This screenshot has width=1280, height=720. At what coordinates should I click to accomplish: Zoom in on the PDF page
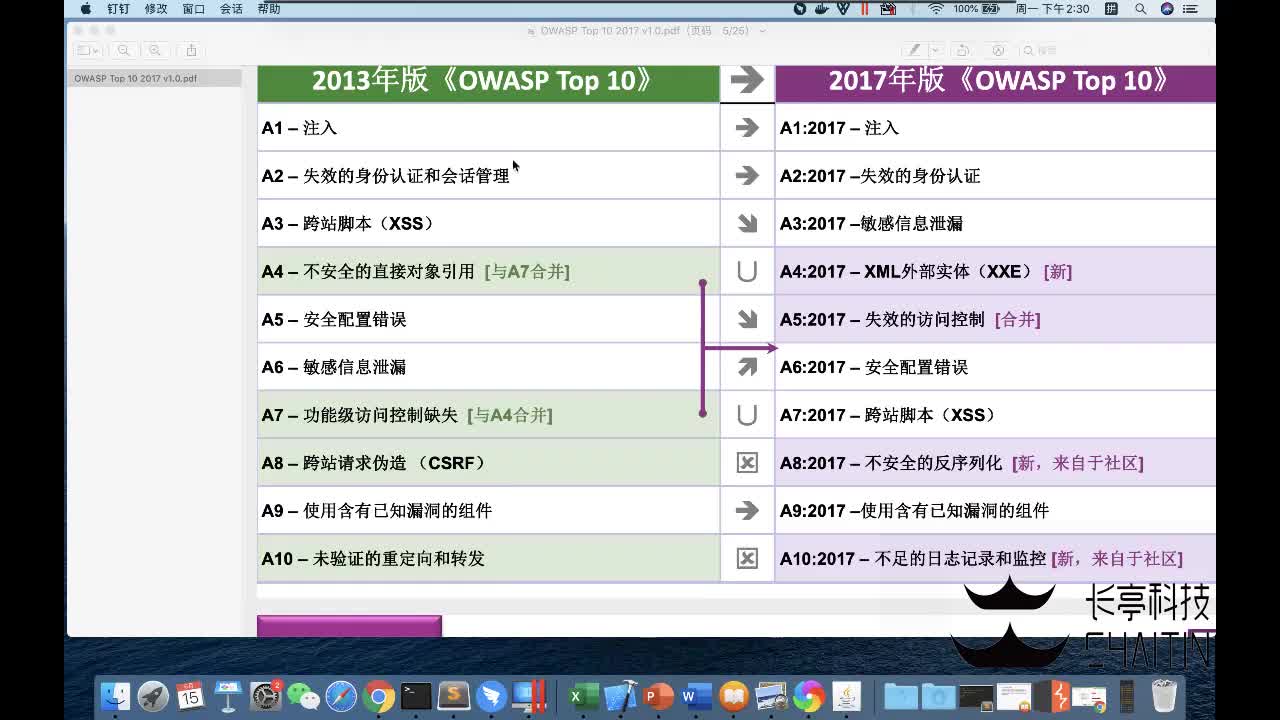tap(155, 50)
